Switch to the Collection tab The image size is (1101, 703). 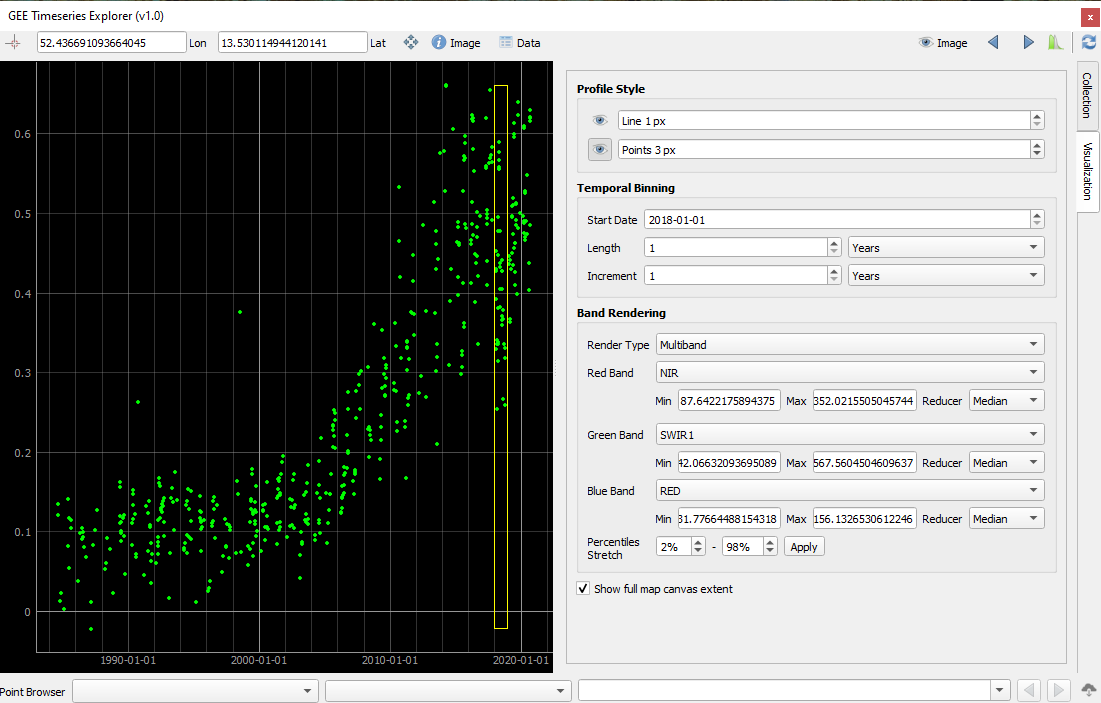[1087, 95]
